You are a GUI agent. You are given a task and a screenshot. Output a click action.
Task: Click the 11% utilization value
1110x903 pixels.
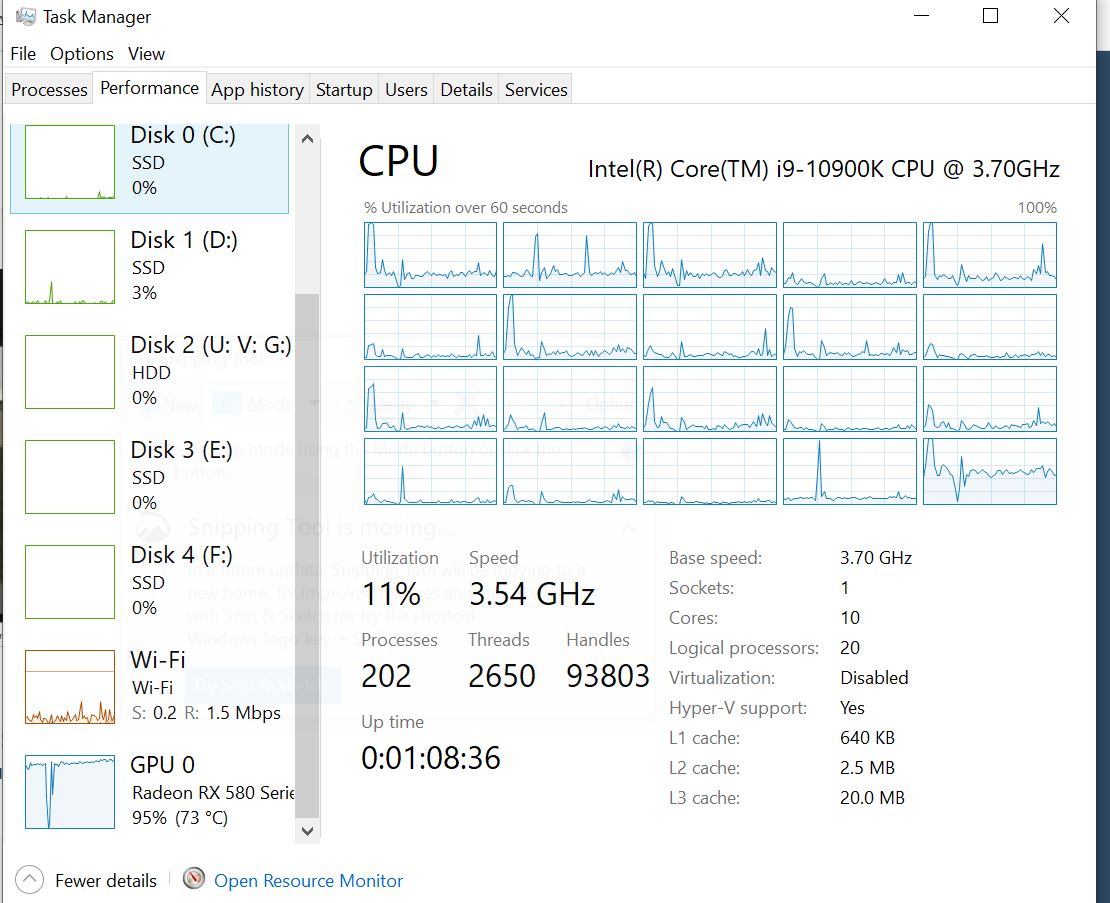[391, 594]
